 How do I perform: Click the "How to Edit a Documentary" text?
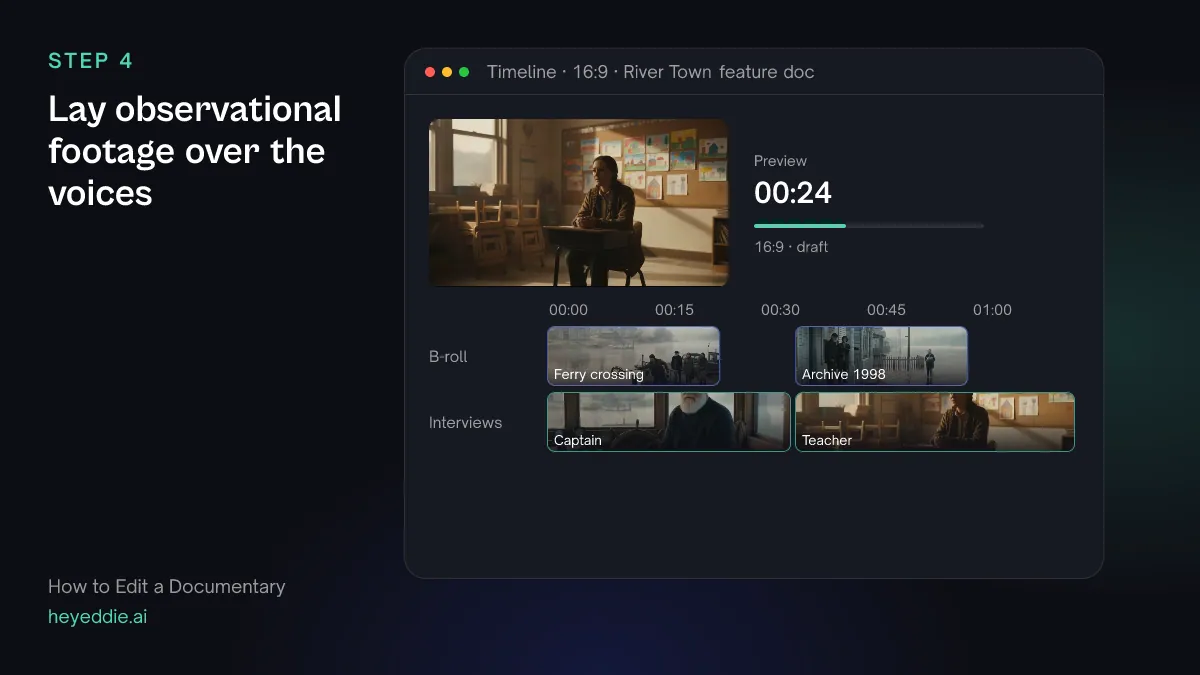click(167, 587)
